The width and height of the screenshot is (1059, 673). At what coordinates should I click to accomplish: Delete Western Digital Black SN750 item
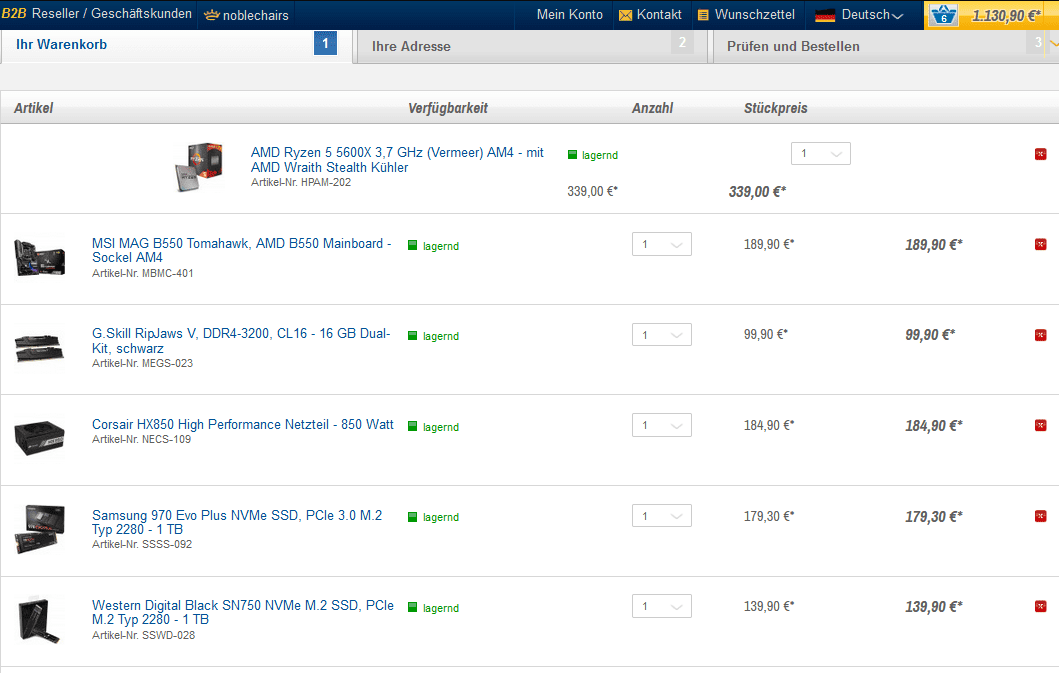[1040, 607]
